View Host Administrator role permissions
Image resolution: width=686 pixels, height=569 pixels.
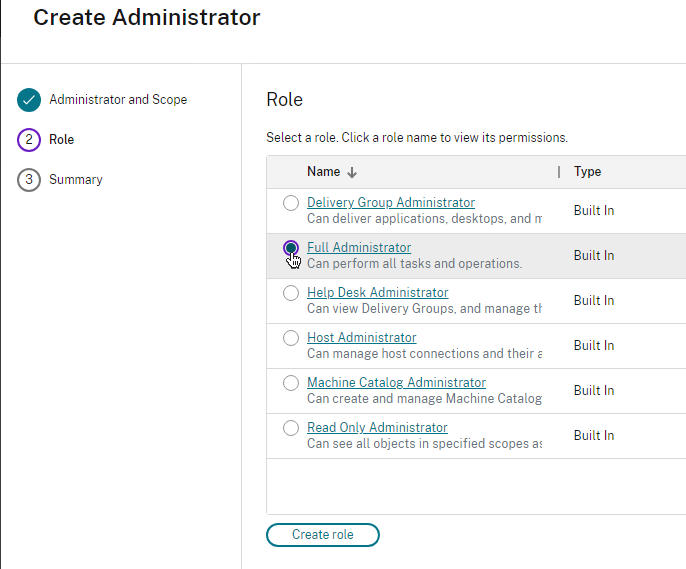[x=361, y=338]
